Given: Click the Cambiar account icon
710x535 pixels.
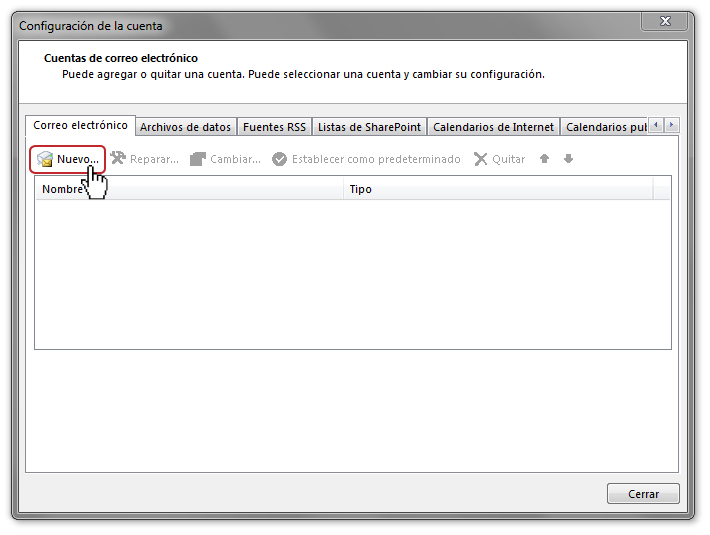Looking at the screenshot, I should [198, 159].
